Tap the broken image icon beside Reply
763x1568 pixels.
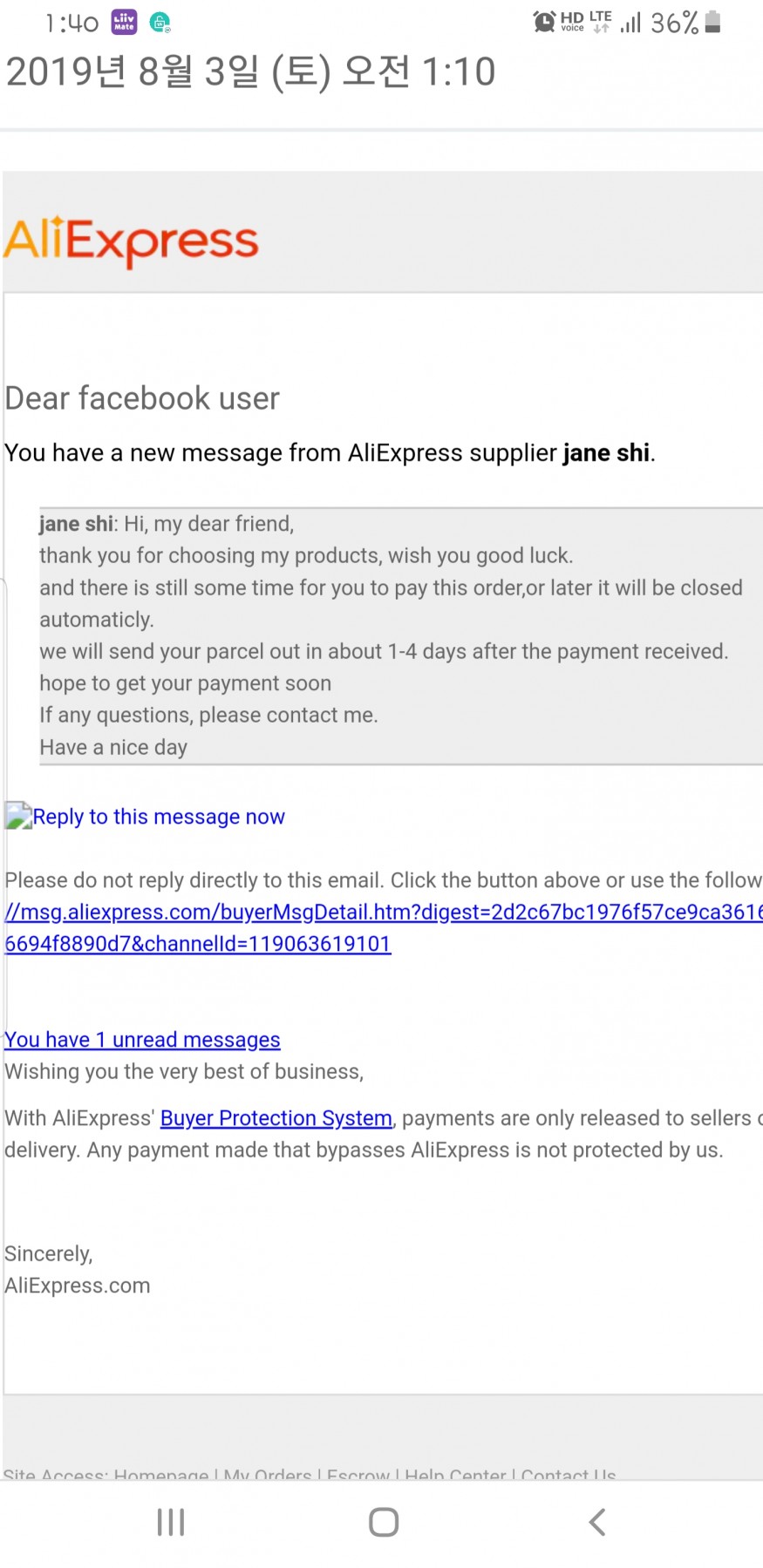[x=18, y=816]
